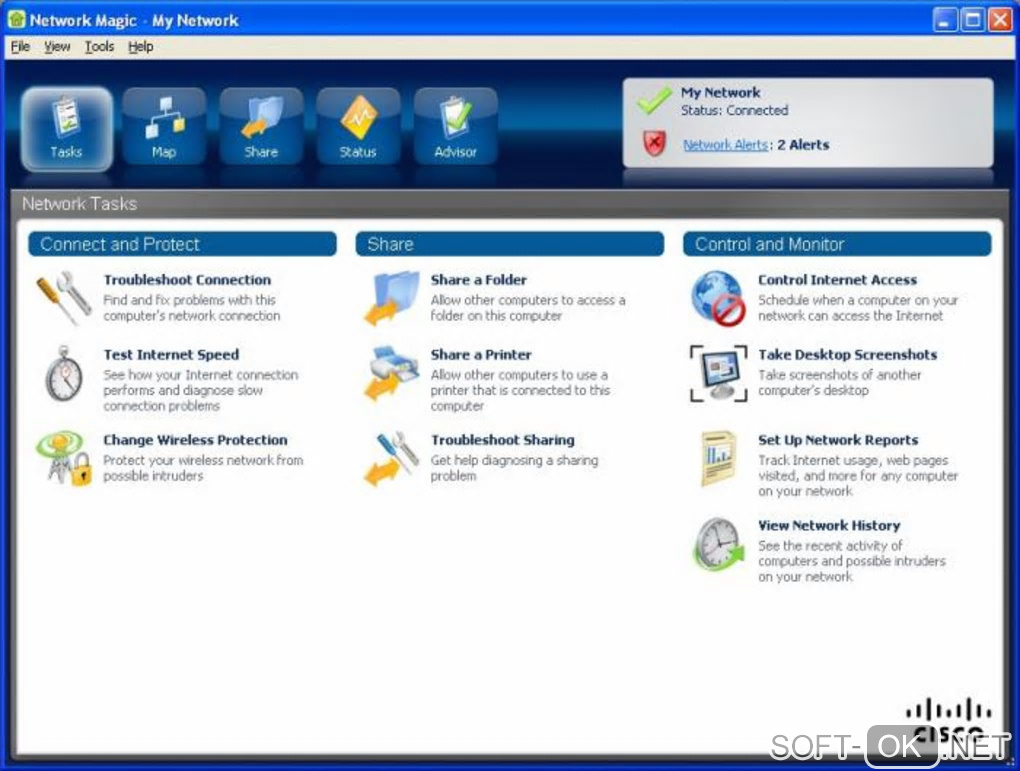Click the Network Magic title bar house icon
This screenshot has width=1020, height=771.
pos(16,20)
